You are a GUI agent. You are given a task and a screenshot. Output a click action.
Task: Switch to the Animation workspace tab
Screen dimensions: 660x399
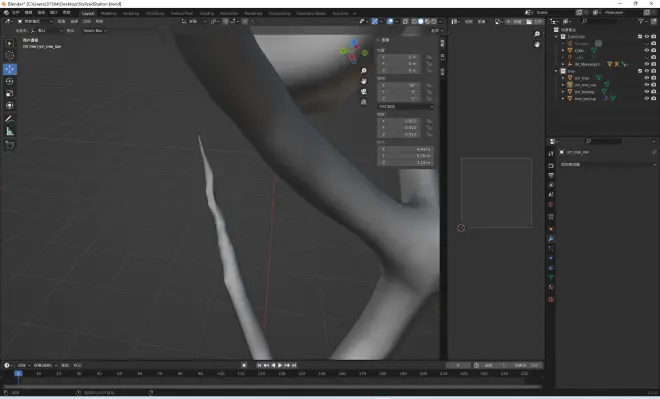click(x=229, y=13)
